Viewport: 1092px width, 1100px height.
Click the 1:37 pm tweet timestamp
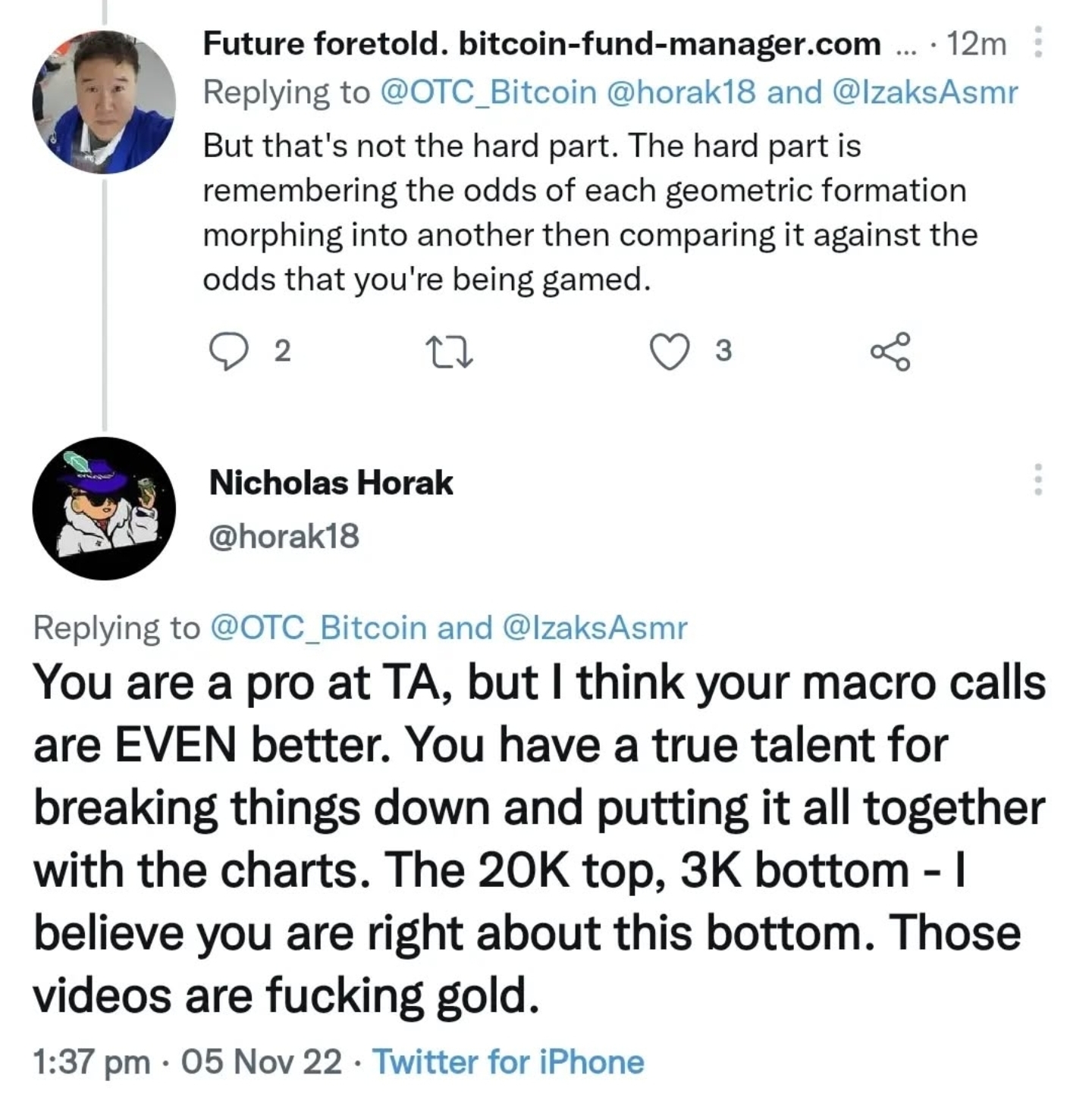click(187, 1062)
